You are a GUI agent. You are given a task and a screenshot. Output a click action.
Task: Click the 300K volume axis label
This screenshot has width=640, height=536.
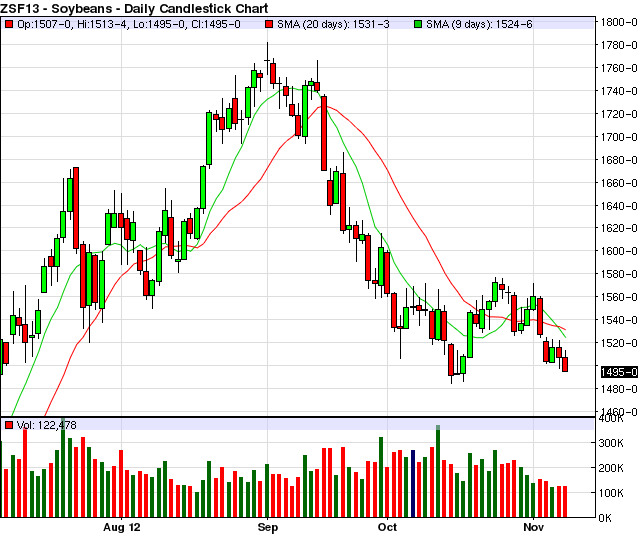pos(611,443)
